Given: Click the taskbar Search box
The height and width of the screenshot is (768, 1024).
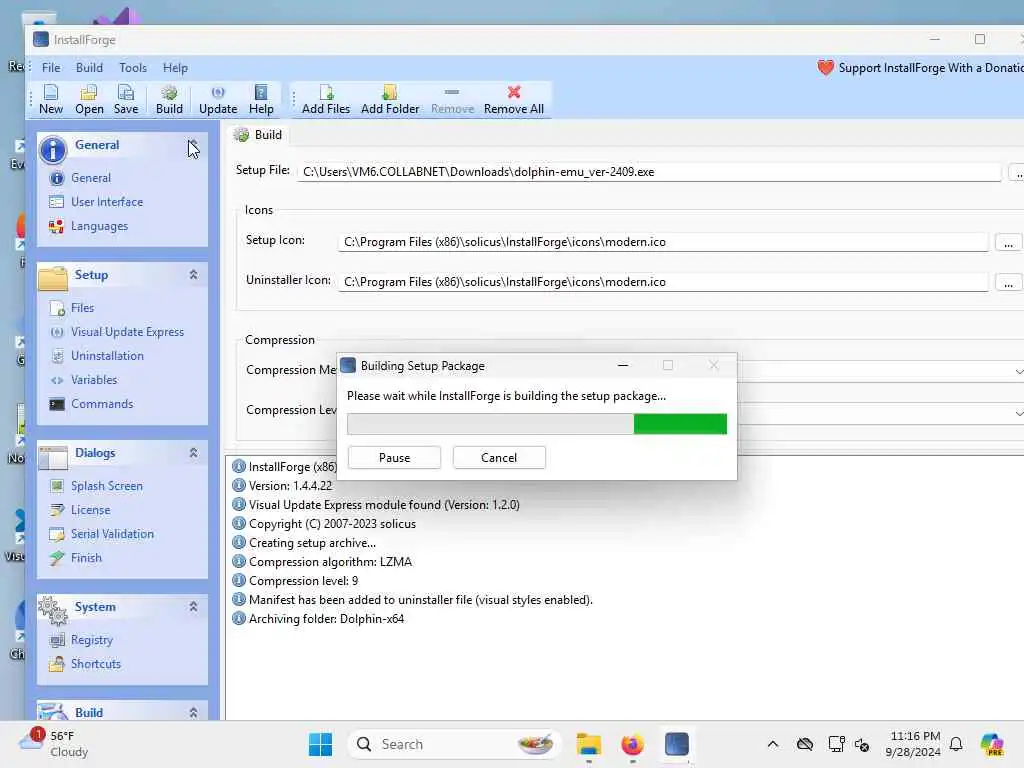Looking at the screenshot, I should (455, 744).
